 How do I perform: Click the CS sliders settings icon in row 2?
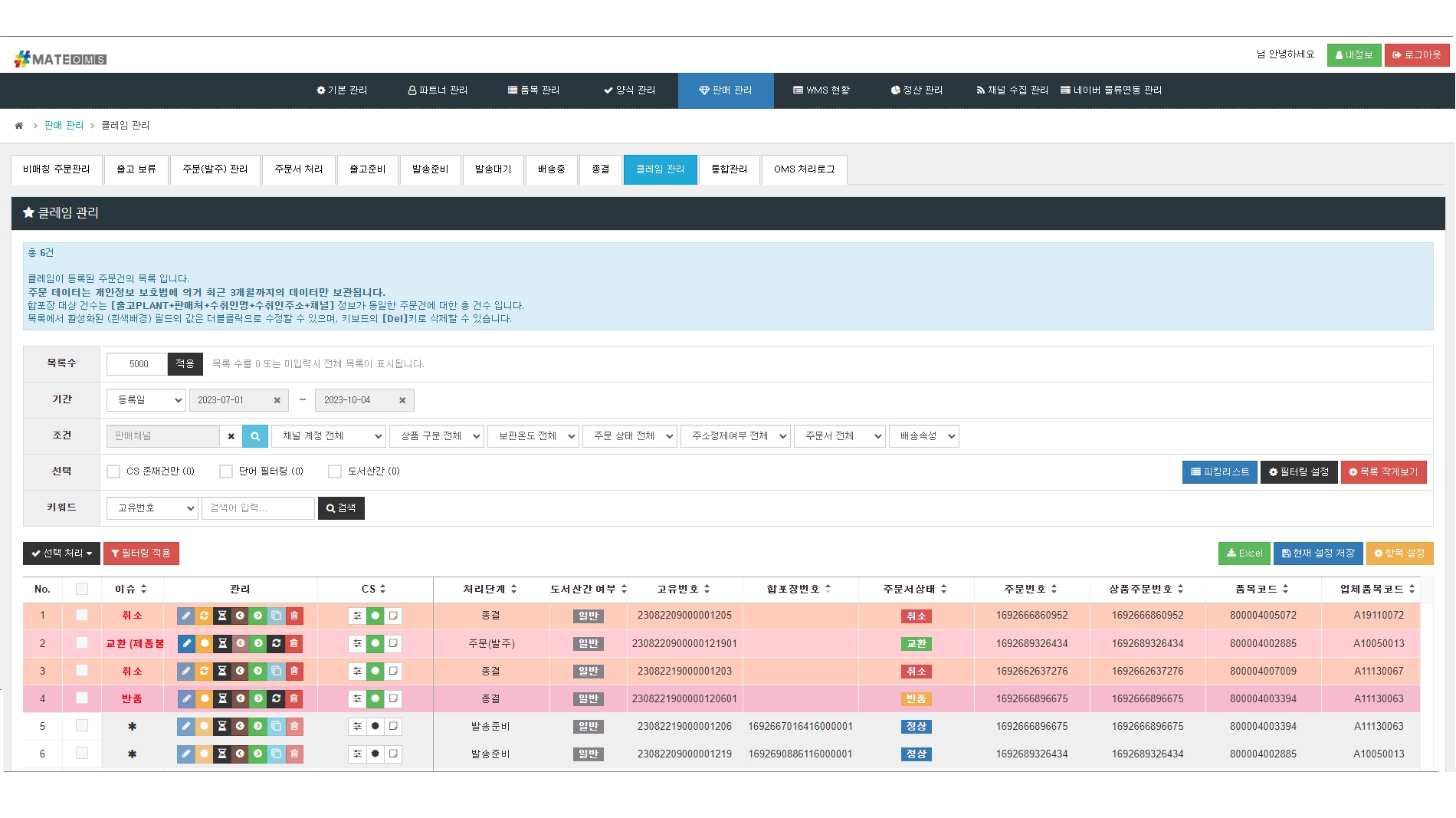click(357, 643)
